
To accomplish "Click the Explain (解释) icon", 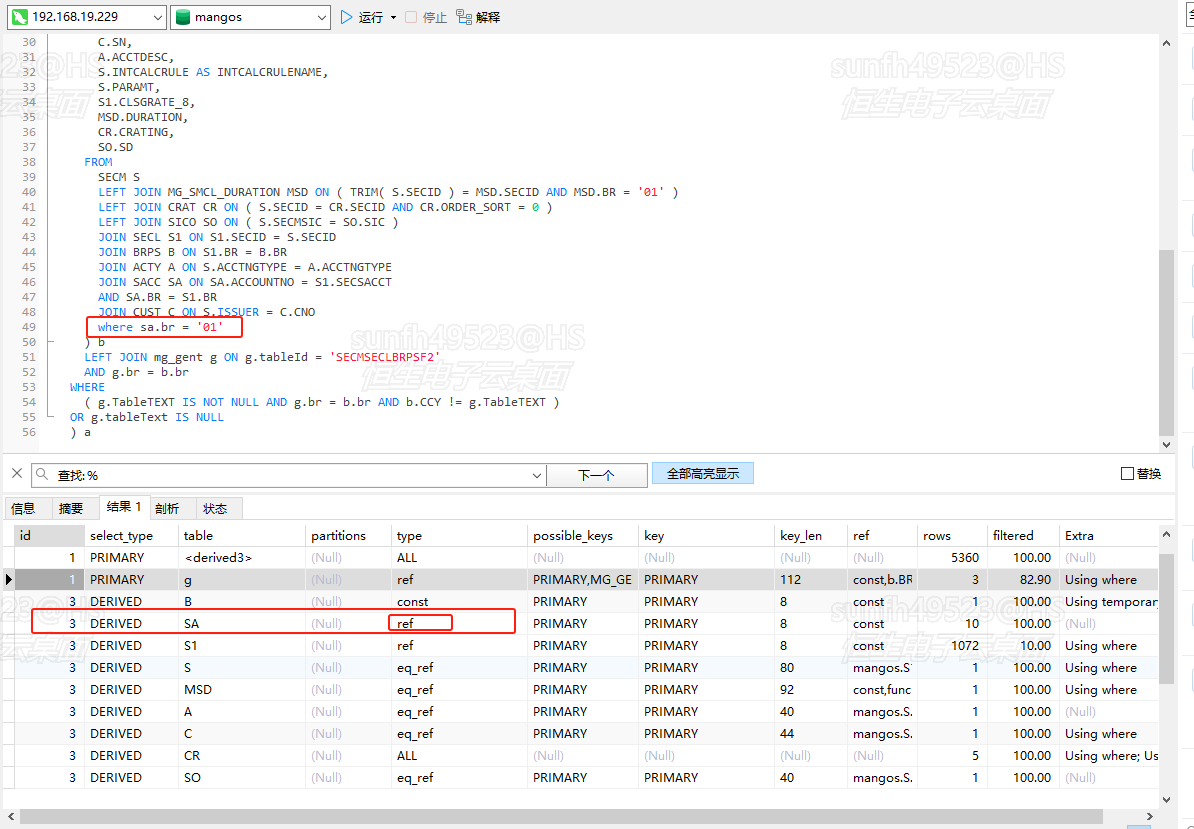I will pyautogui.click(x=464, y=17).
